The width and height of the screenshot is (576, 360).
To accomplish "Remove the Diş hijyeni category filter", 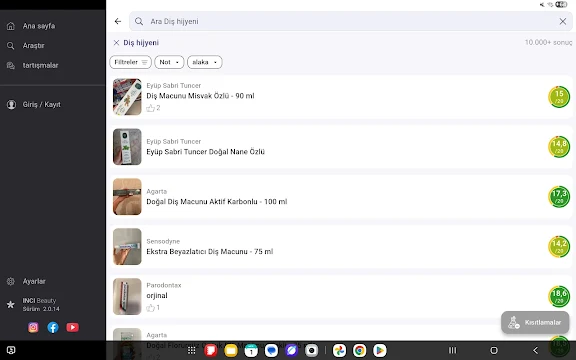I will point(116,43).
